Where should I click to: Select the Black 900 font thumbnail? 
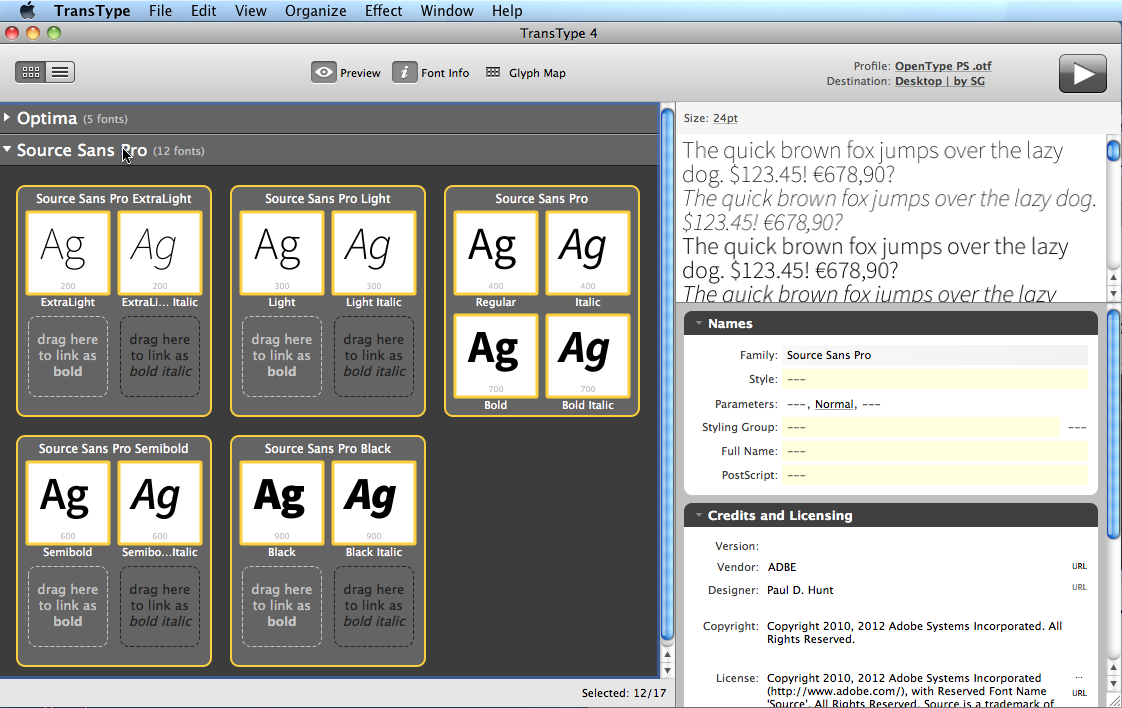282,503
